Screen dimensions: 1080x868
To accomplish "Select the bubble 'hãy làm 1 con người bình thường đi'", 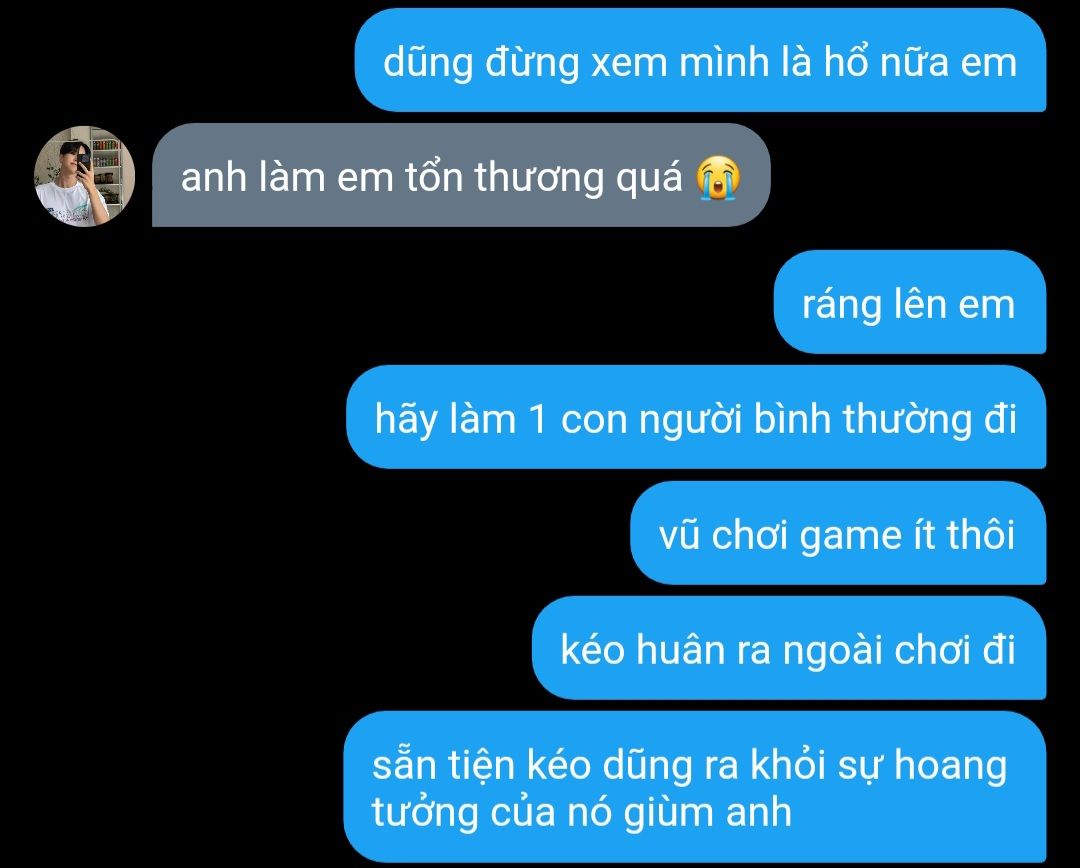I will (696, 417).
